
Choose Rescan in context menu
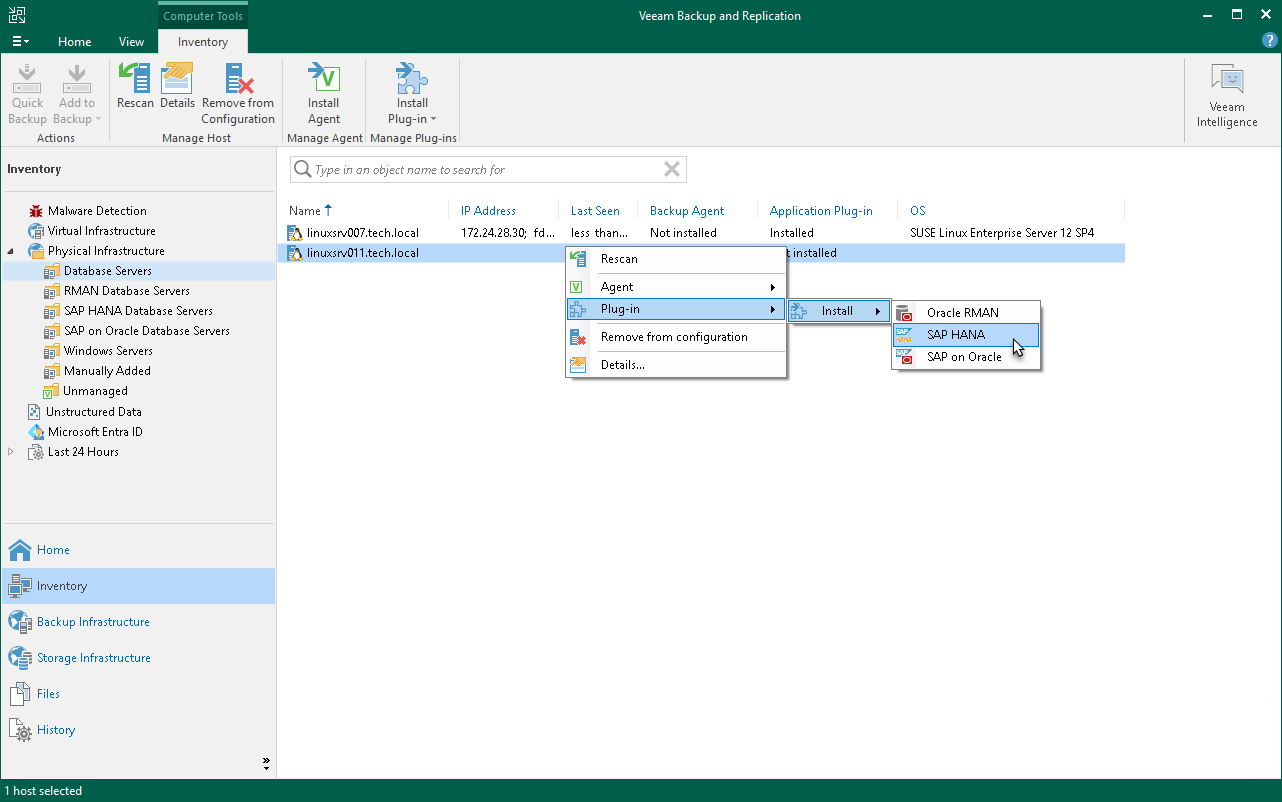click(x=676, y=259)
